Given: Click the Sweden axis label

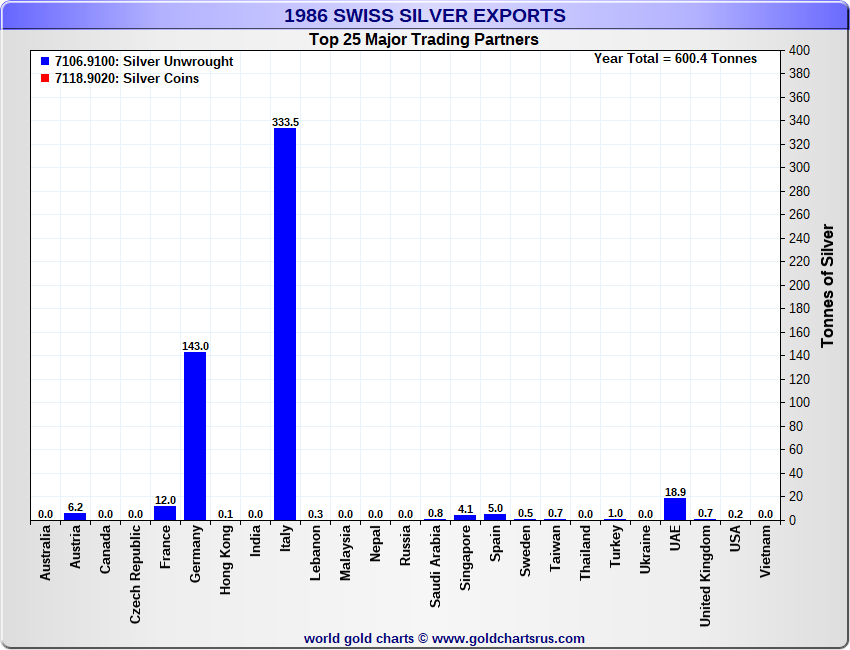Looking at the screenshot, I should click(525, 551).
